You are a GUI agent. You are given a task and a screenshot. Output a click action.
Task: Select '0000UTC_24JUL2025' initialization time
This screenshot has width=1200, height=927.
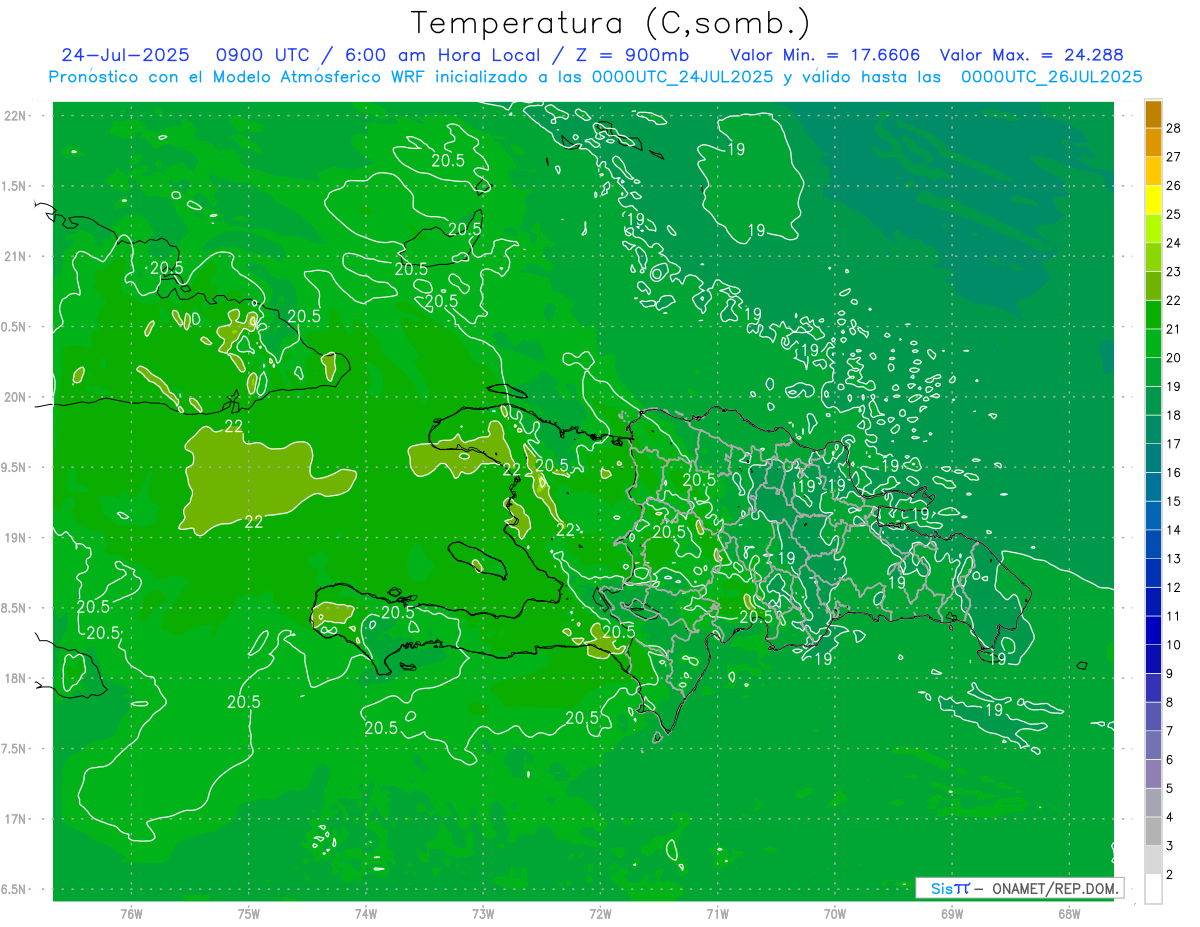point(683,77)
